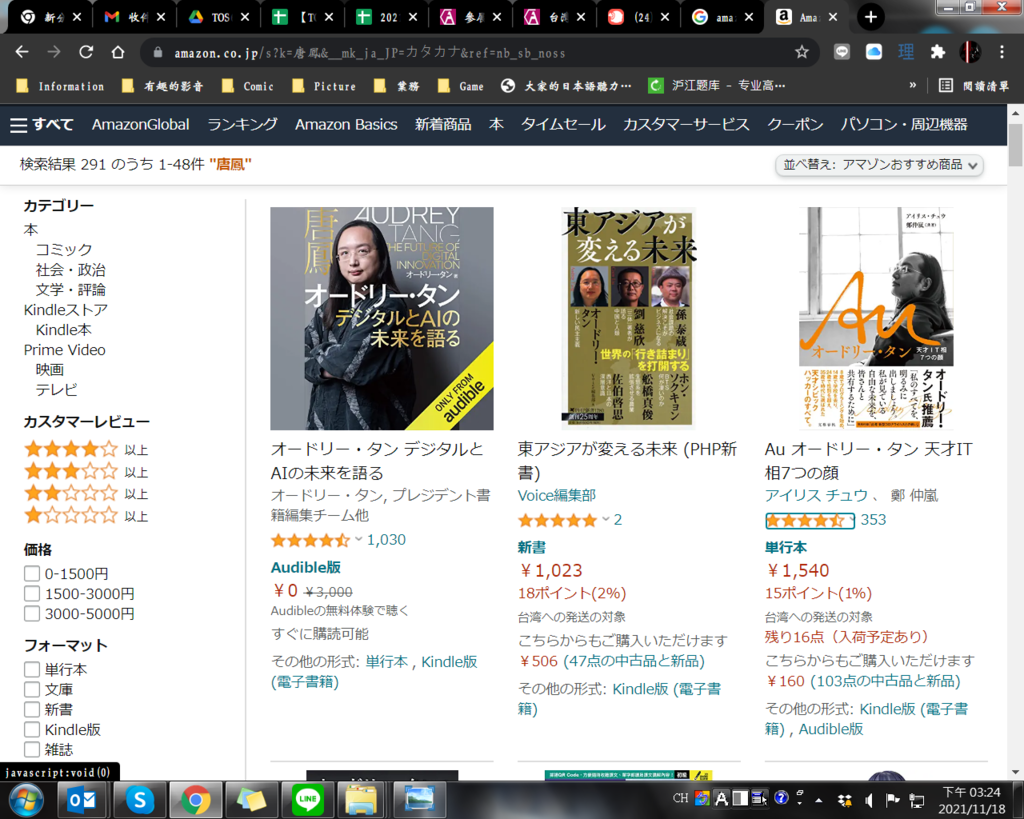
Task: Tick the 文庫 format checkbox
Action: pyautogui.click(x=31, y=690)
